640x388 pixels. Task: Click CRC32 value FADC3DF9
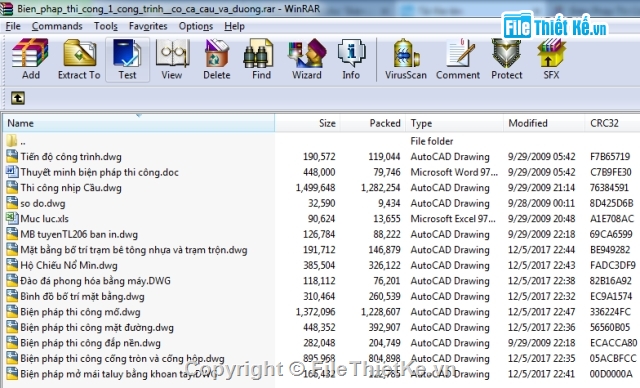pos(613,265)
